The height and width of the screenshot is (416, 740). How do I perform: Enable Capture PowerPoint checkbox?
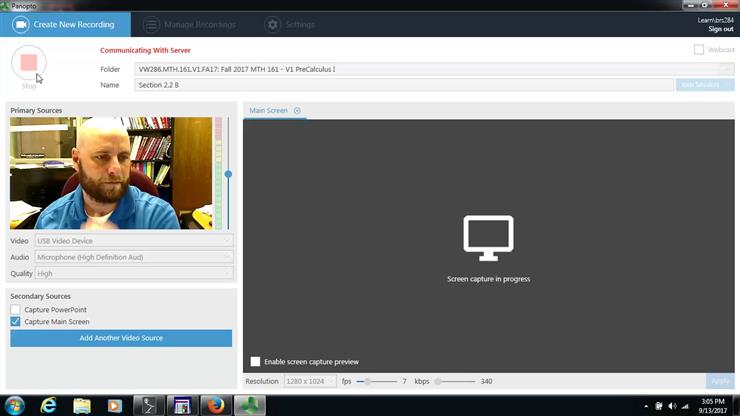click(x=16, y=310)
